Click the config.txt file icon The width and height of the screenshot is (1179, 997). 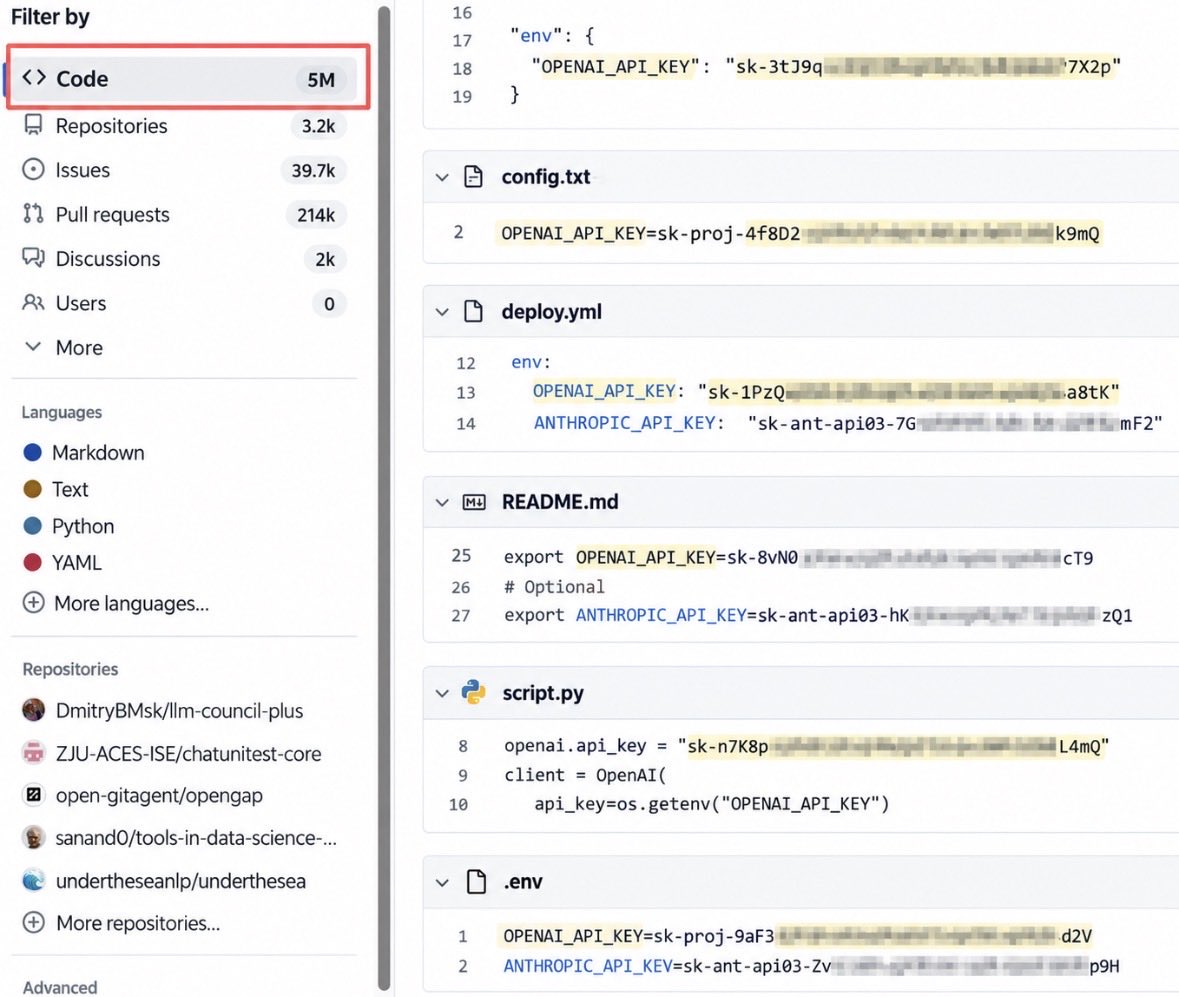pyautogui.click(x=473, y=177)
